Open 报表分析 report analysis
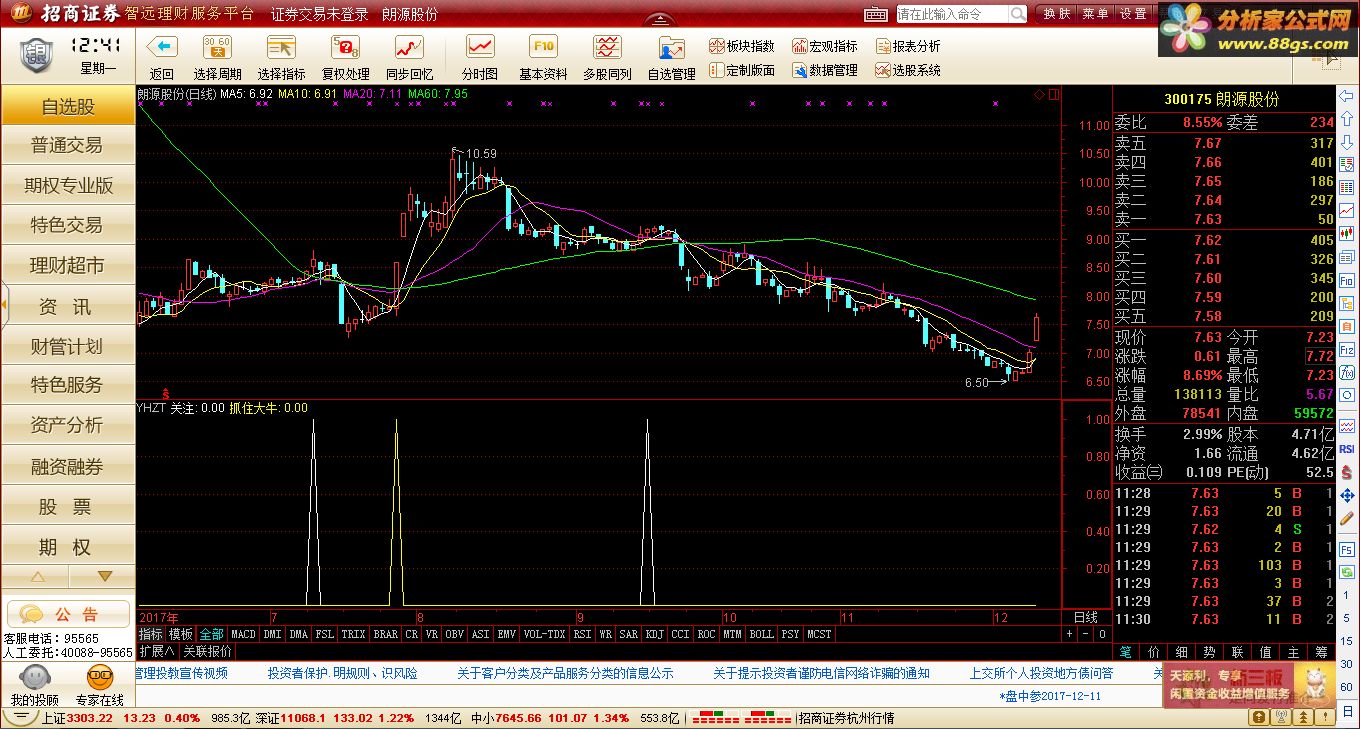The height and width of the screenshot is (729, 1360). (x=908, y=46)
